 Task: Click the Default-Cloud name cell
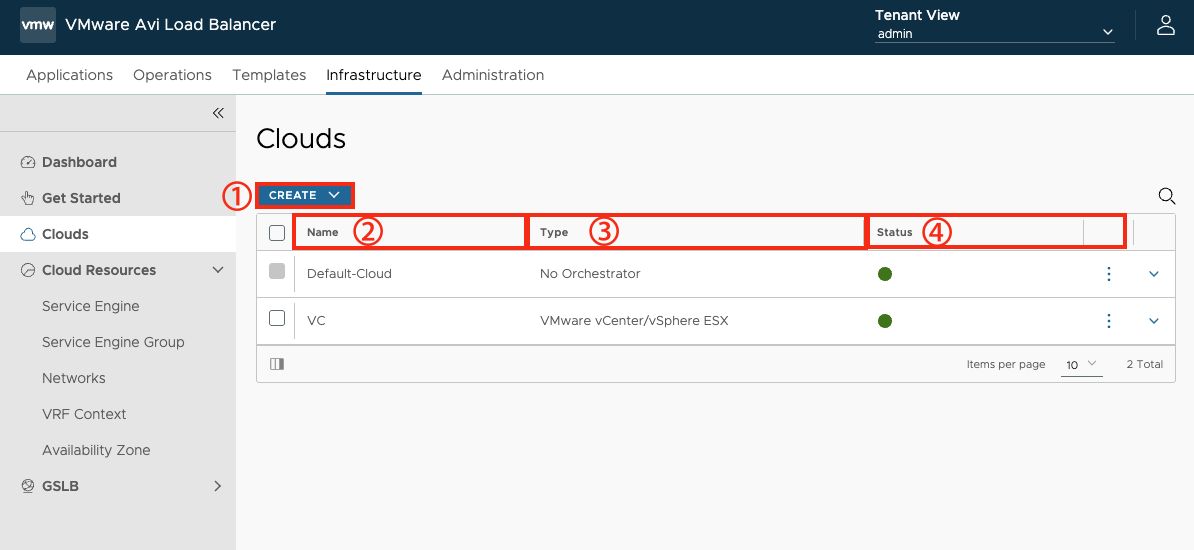[349, 273]
